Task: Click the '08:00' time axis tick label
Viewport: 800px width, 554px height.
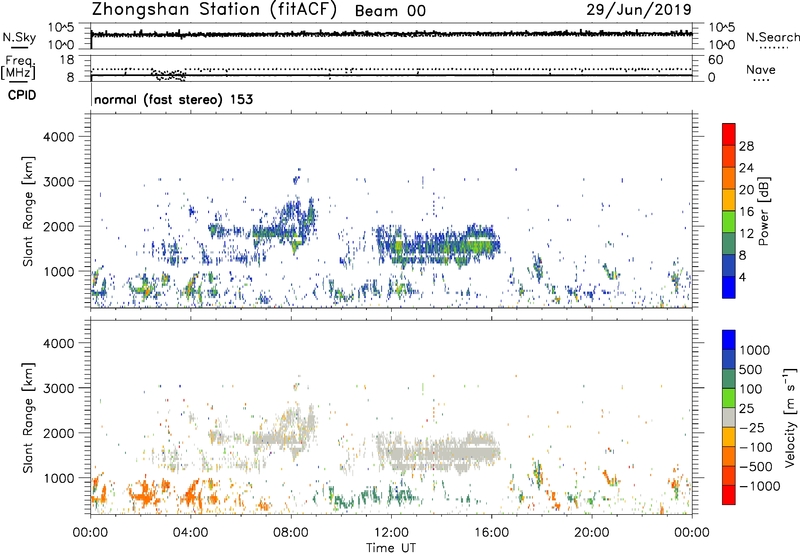Action: [291, 533]
